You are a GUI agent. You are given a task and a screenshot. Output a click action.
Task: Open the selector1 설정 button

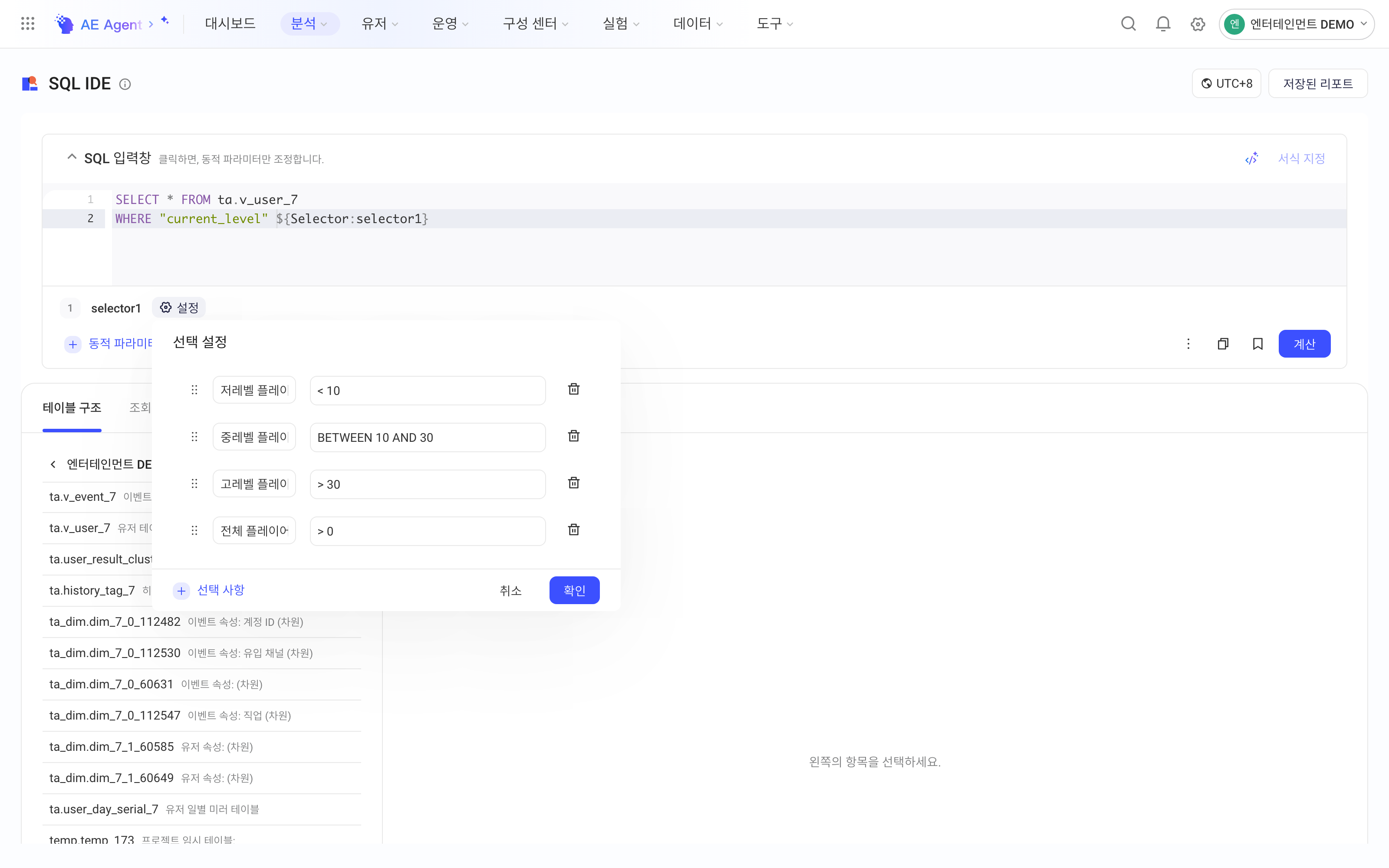click(179, 308)
